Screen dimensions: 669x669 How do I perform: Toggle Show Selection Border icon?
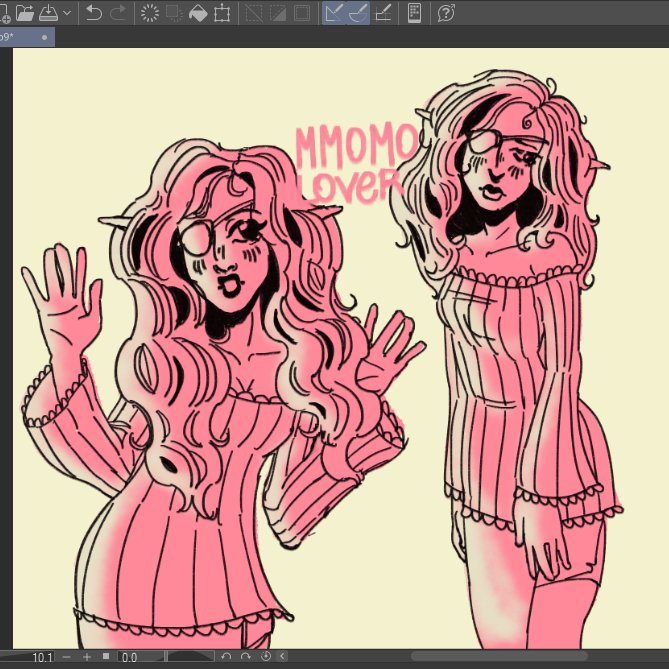coord(302,13)
